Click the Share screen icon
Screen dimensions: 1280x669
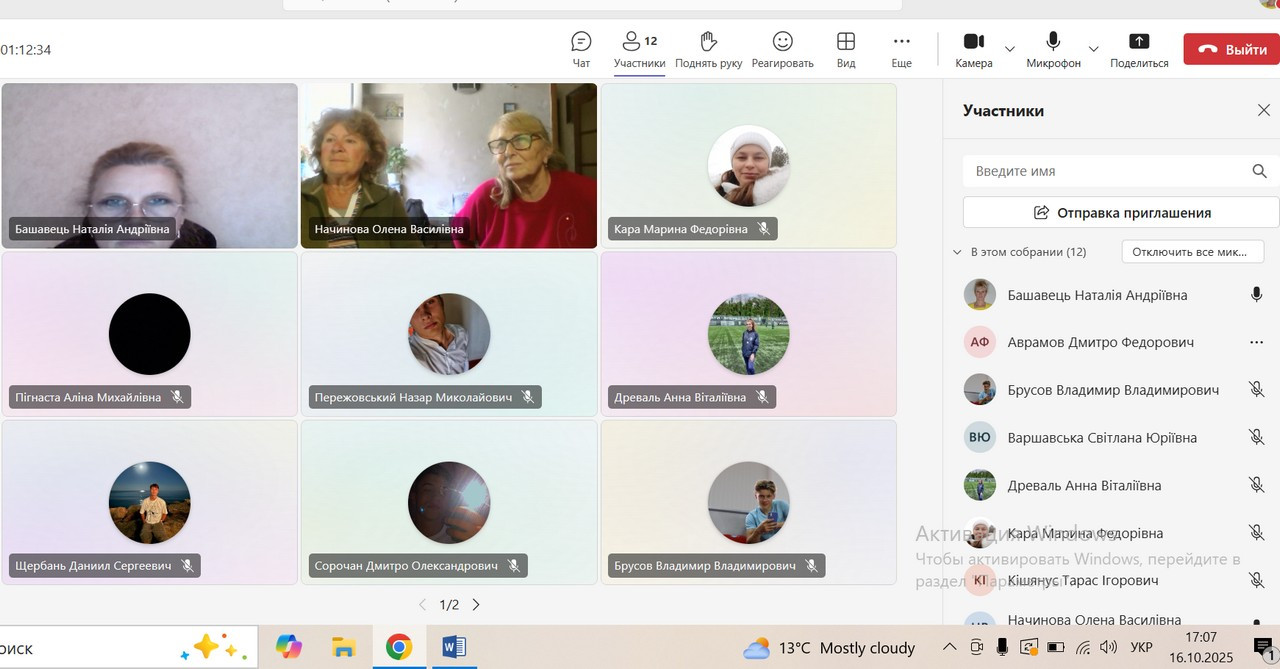pos(1139,48)
